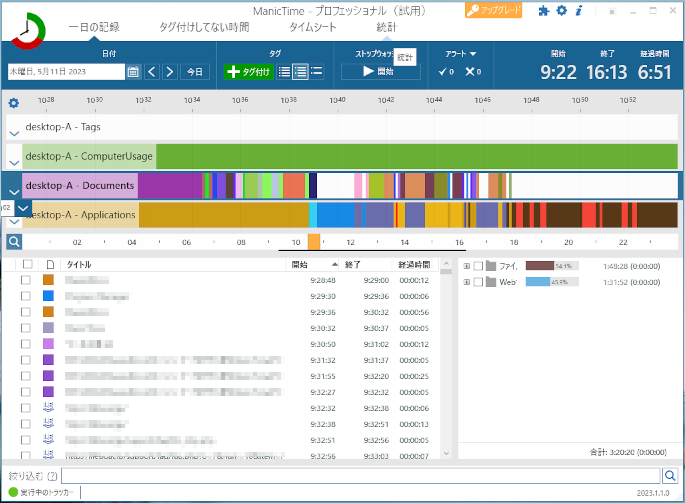Check the row starting at 9:29:30
Screen dimensions: 685x503
point(26,296)
